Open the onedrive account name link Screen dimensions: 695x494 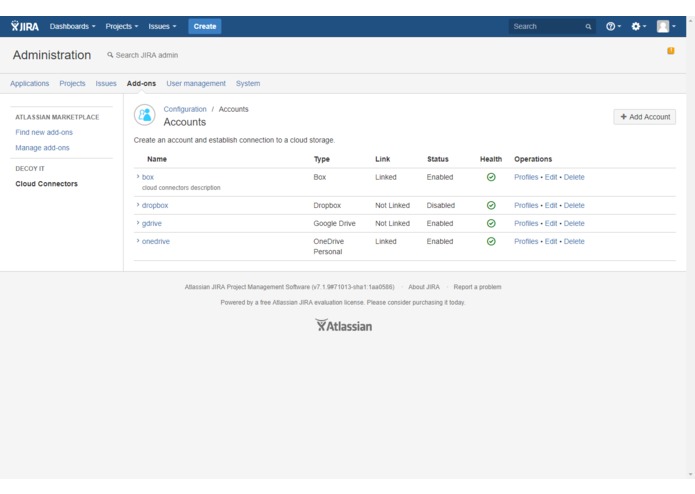[156, 241]
